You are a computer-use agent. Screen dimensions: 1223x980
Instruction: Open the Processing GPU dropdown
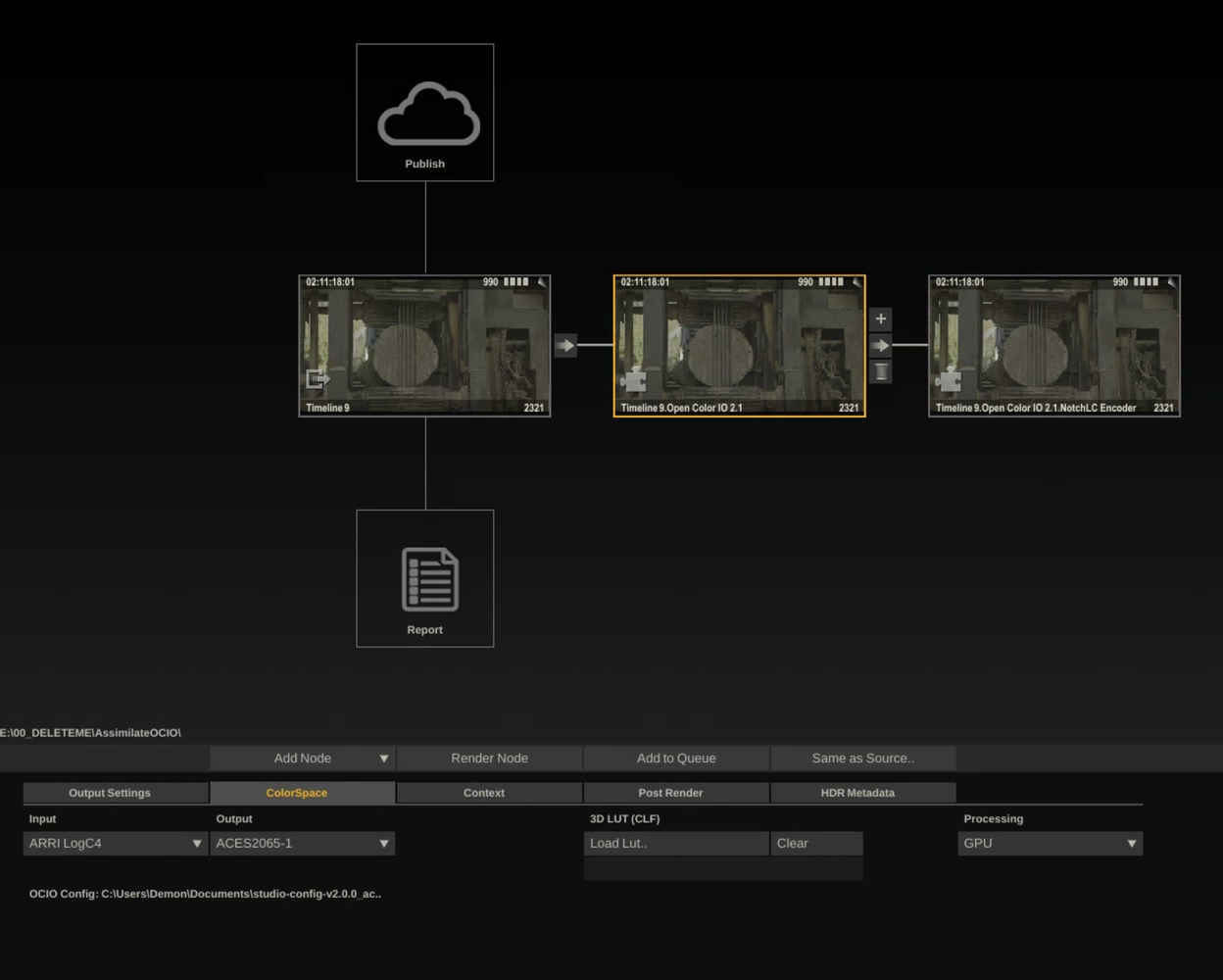(1051, 843)
